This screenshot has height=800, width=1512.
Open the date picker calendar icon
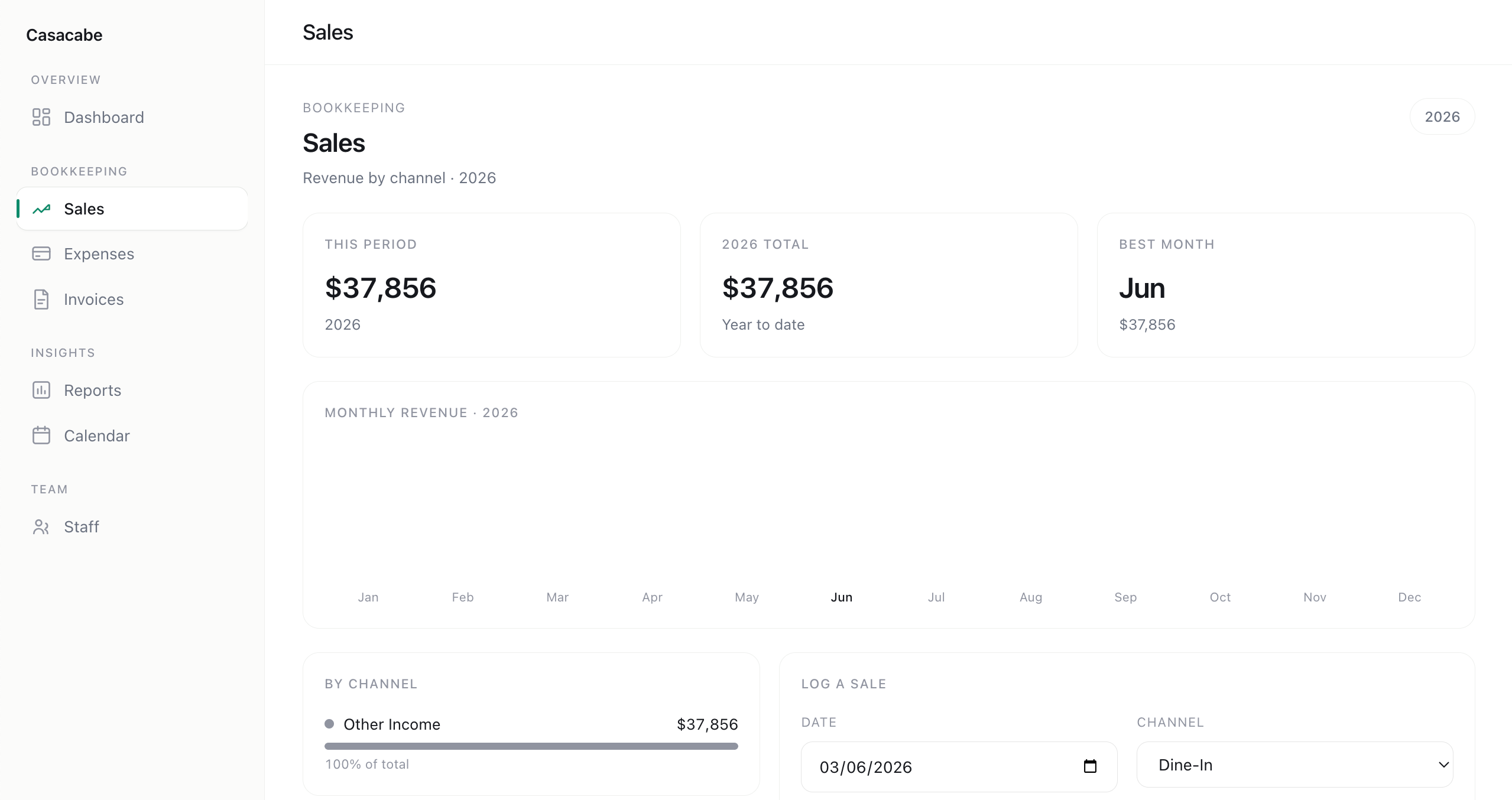click(1090, 766)
